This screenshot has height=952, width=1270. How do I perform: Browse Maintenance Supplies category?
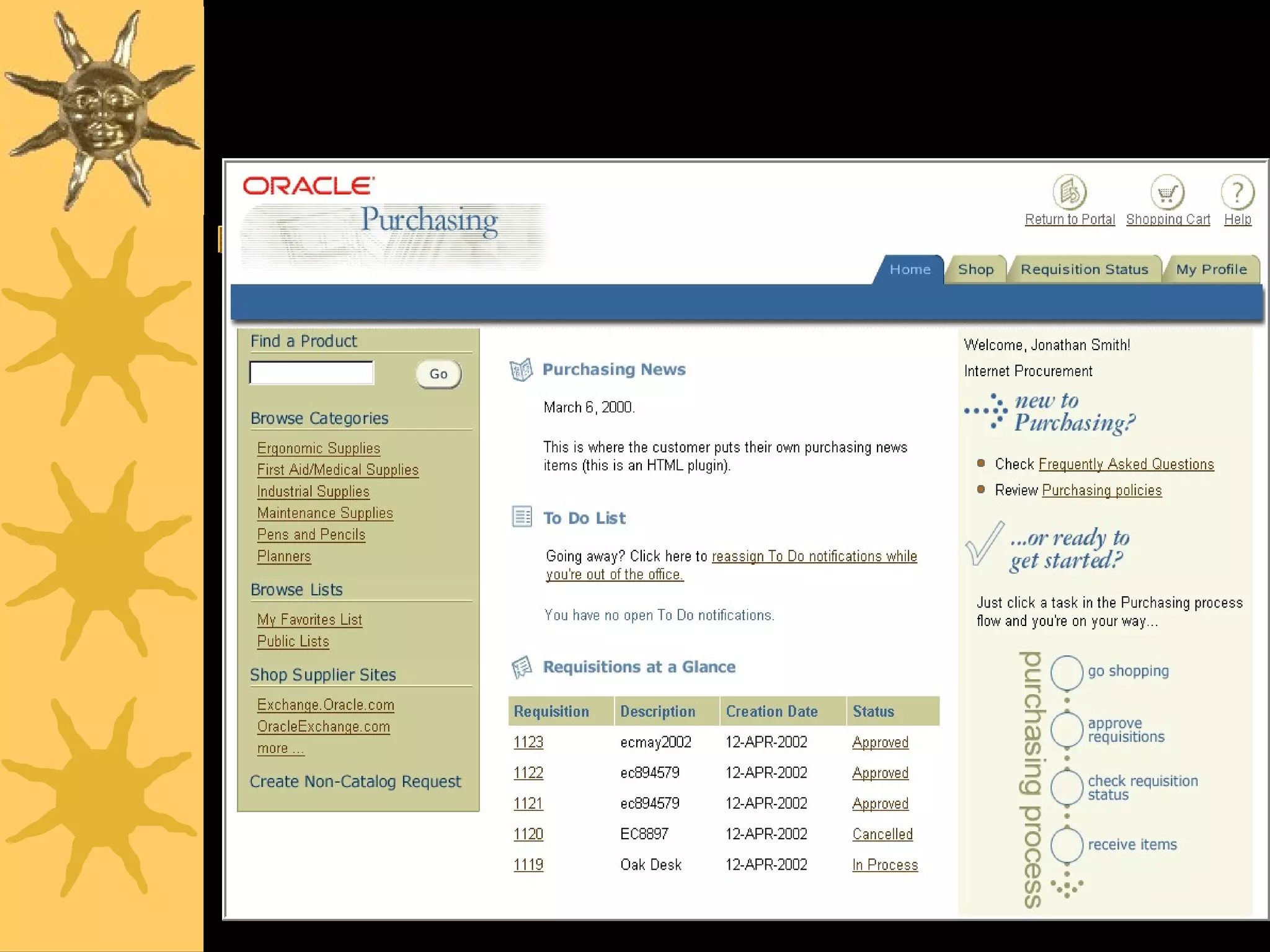(325, 513)
